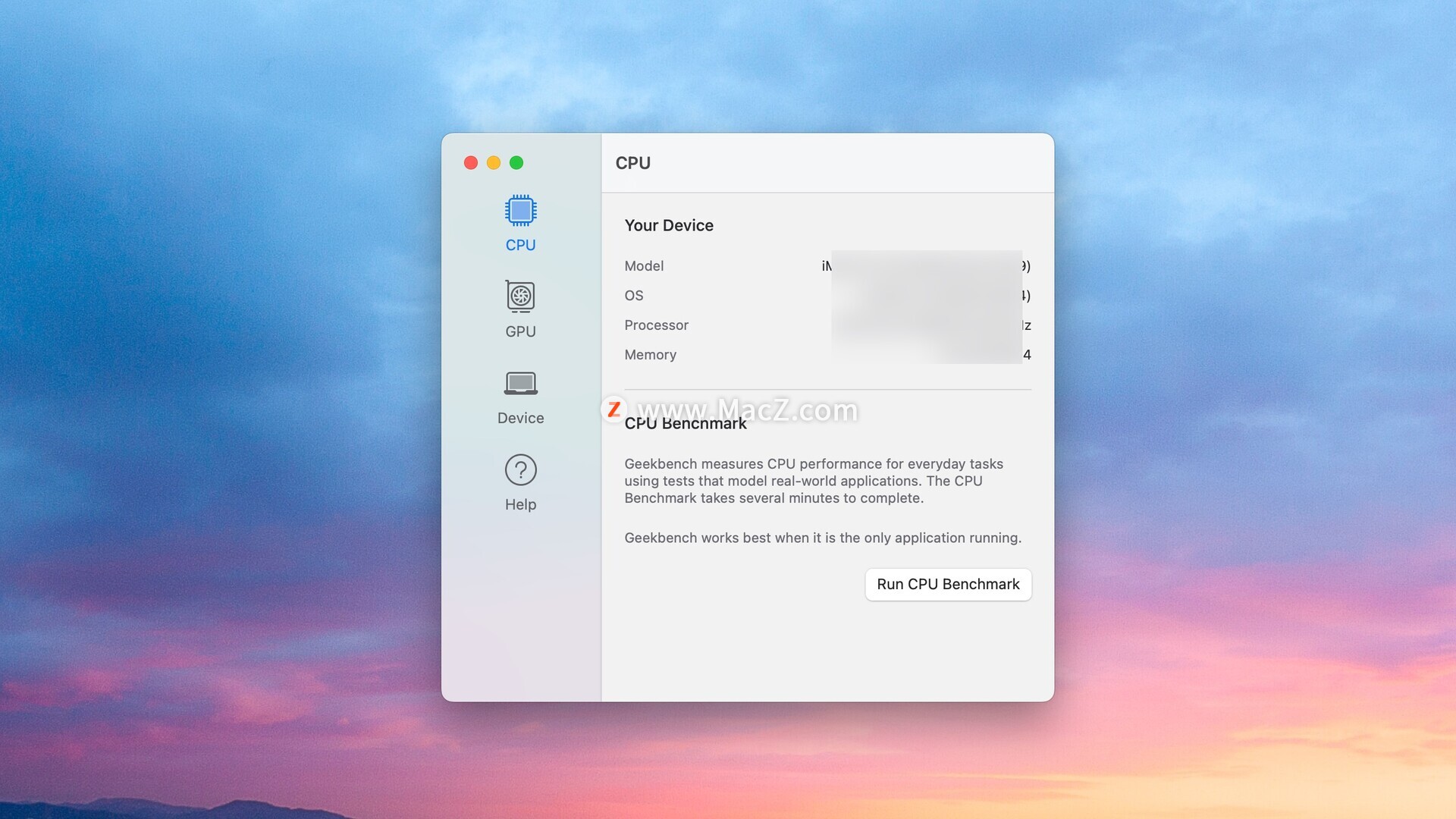Click the Your Device heading

pyautogui.click(x=669, y=225)
